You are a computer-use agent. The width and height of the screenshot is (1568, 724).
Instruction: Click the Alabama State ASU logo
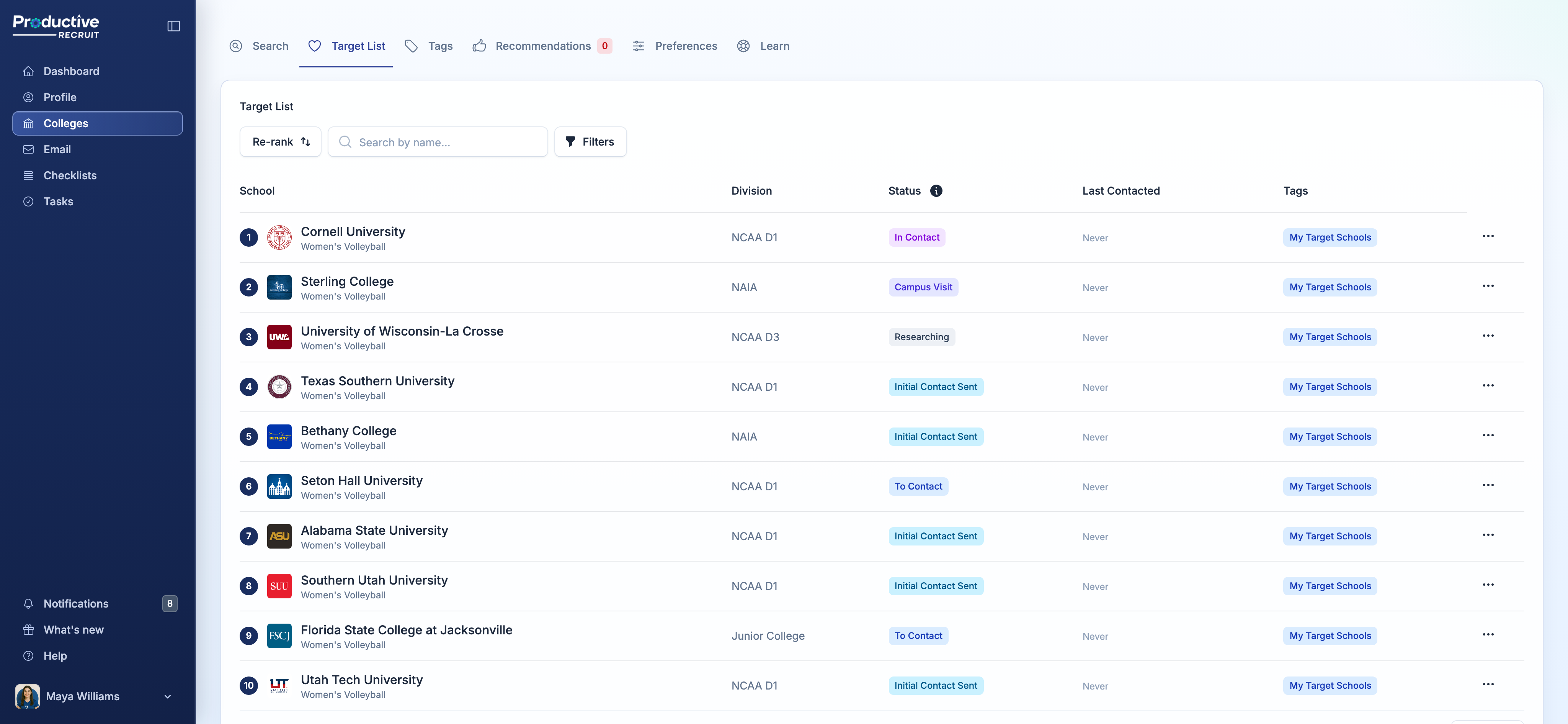click(x=279, y=536)
